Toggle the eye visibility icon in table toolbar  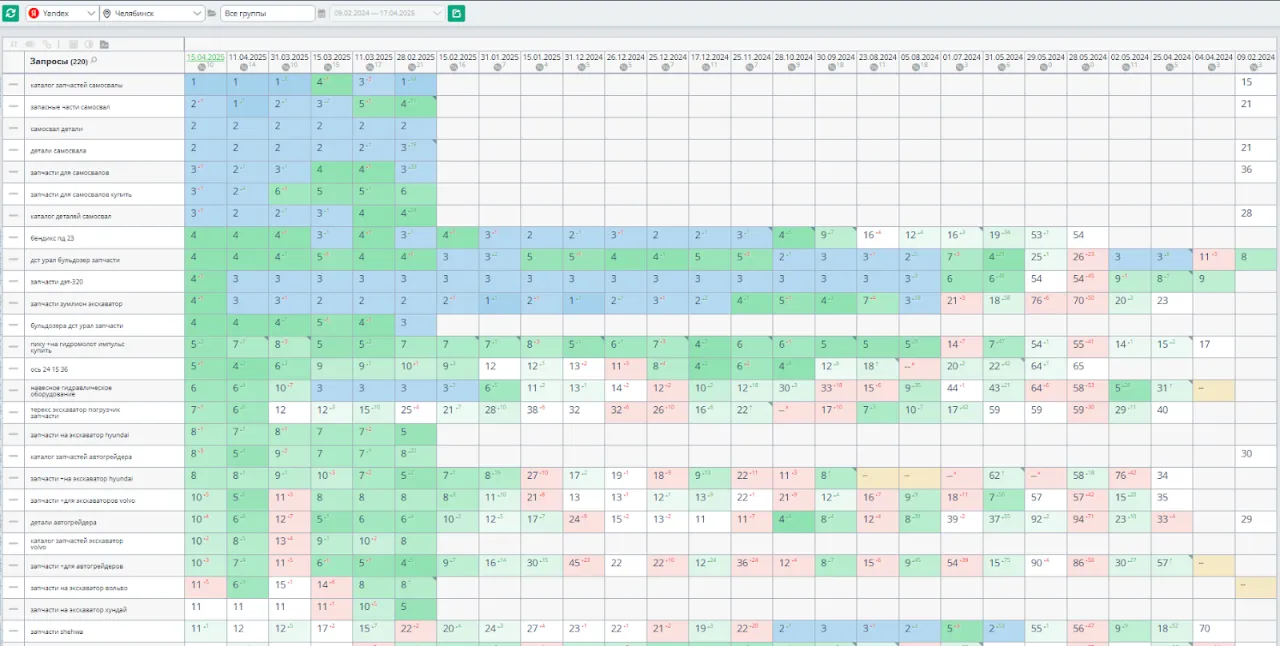(29, 45)
